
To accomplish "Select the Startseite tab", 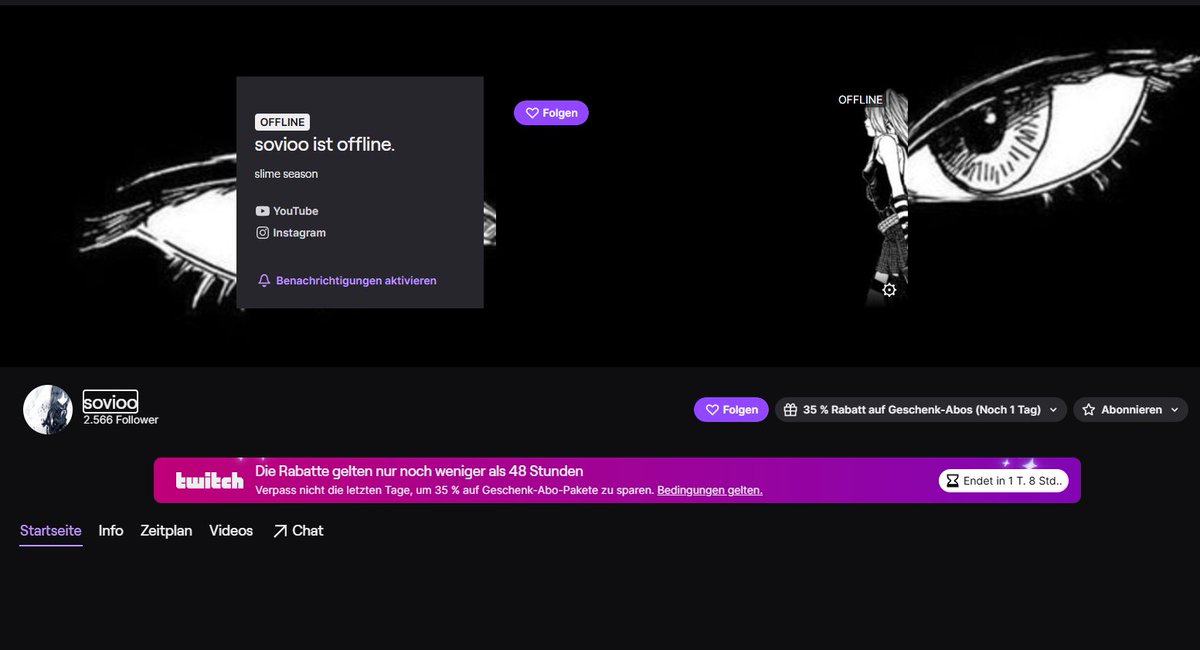I will [x=51, y=531].
